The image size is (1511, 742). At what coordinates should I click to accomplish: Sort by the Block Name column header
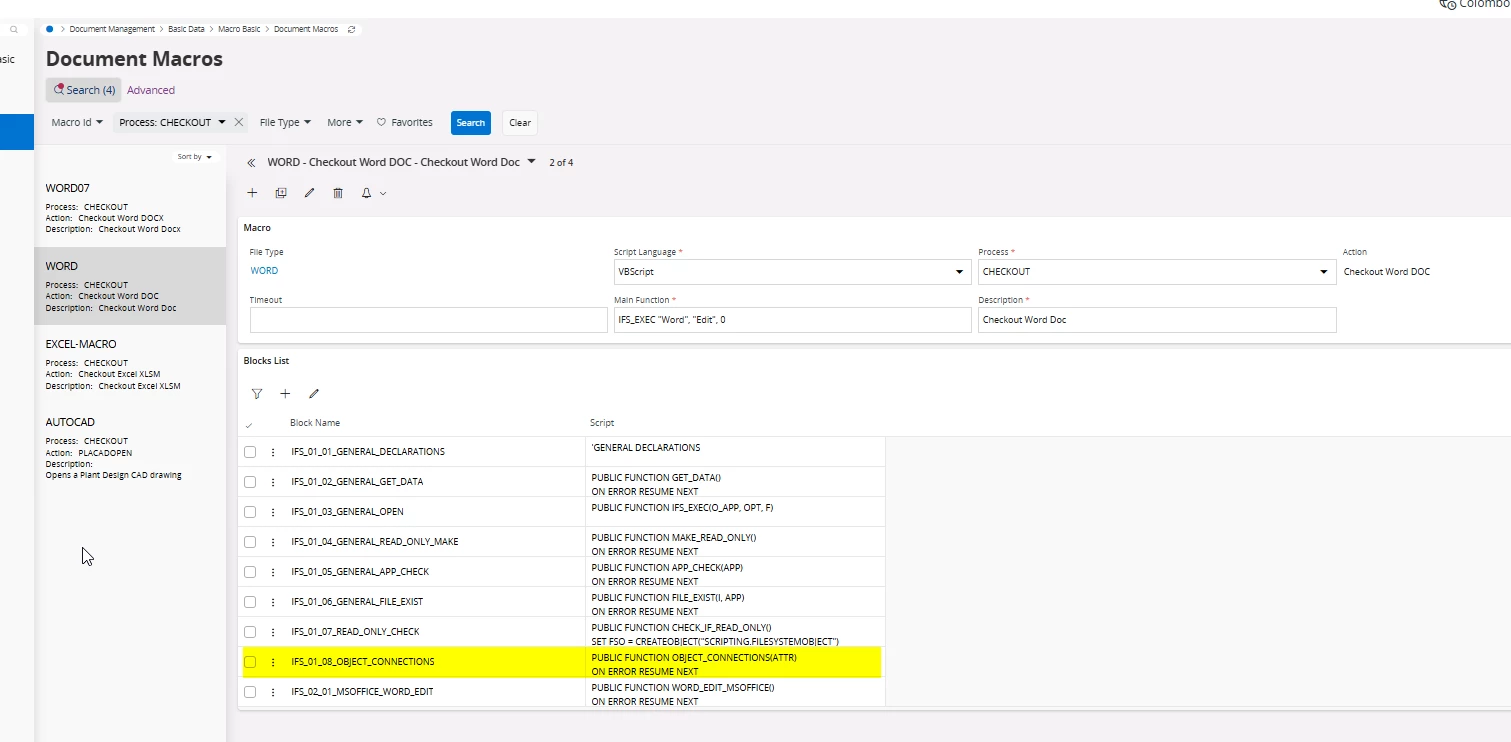(x=315, y=423)
